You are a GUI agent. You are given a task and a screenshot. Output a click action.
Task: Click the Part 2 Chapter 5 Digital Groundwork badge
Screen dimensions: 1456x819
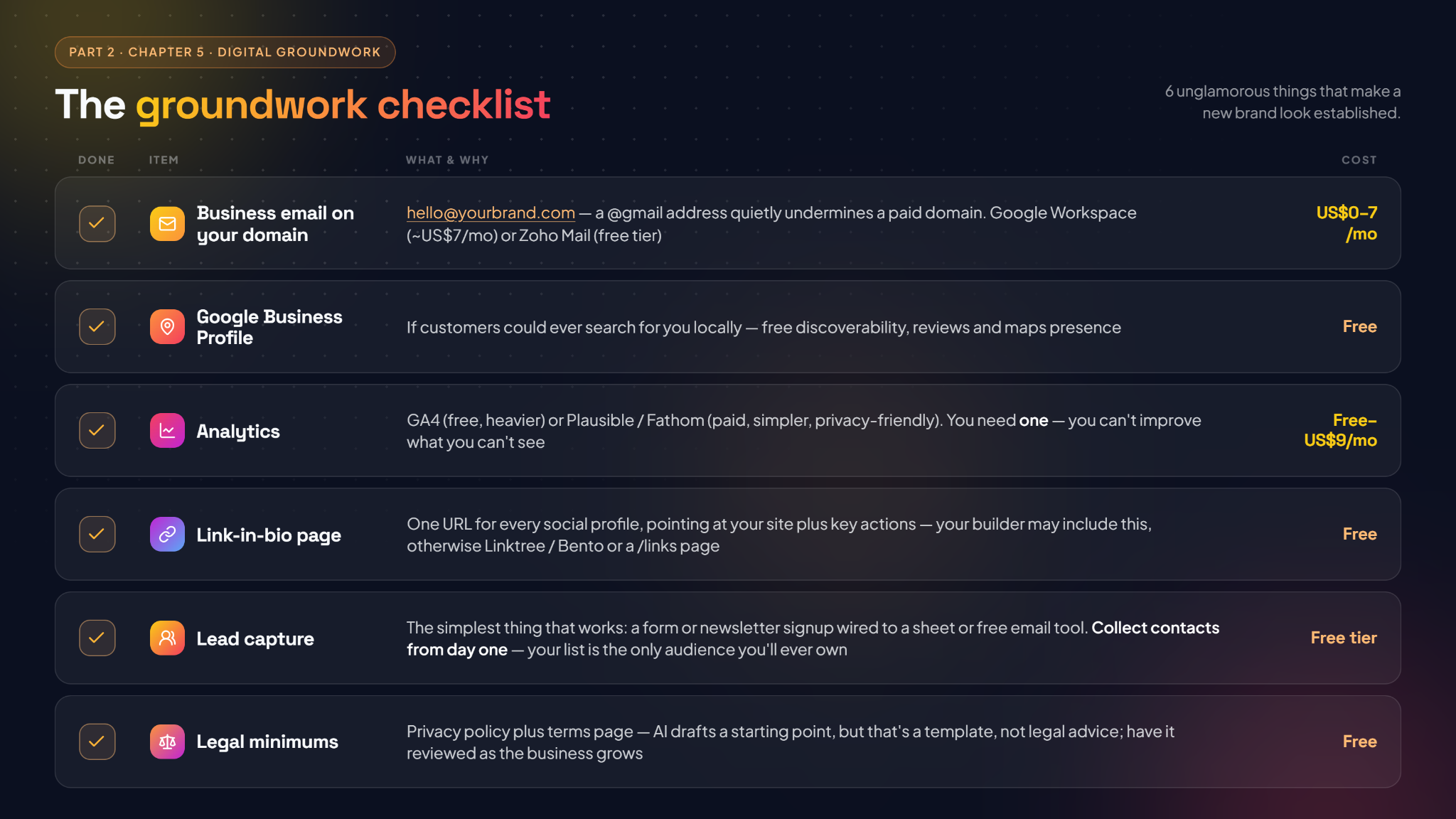[225, 53]
